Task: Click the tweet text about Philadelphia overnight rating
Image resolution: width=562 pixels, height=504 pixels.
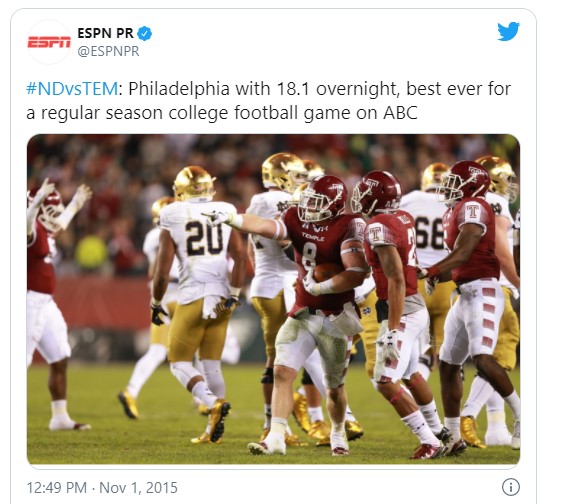Action: (x=268, y=101)
